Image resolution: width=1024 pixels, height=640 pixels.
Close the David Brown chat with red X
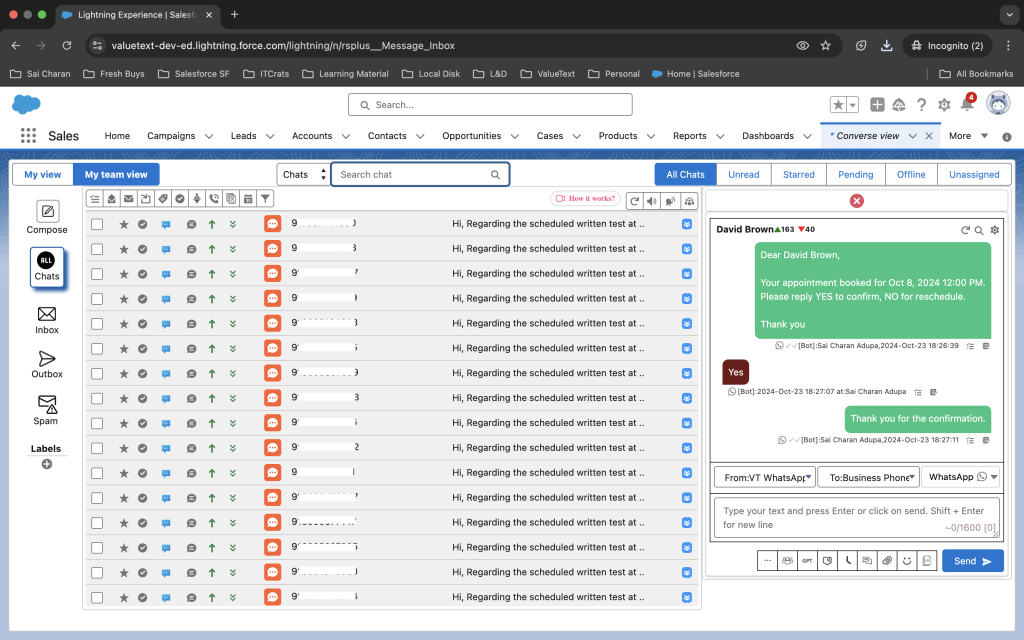click(x=856, y=201)
